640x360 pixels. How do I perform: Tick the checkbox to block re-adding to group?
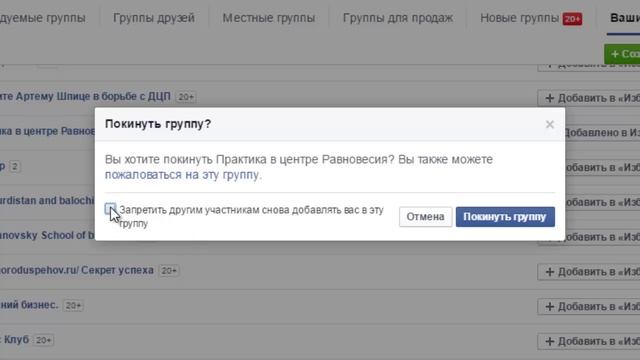click(x=110, y=209)
